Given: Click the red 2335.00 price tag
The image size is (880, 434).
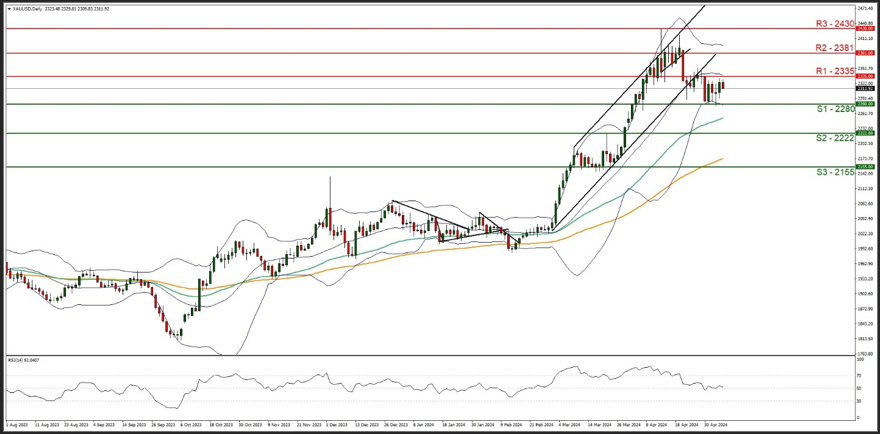Looking at the screenshot, I should pos(864,76).
